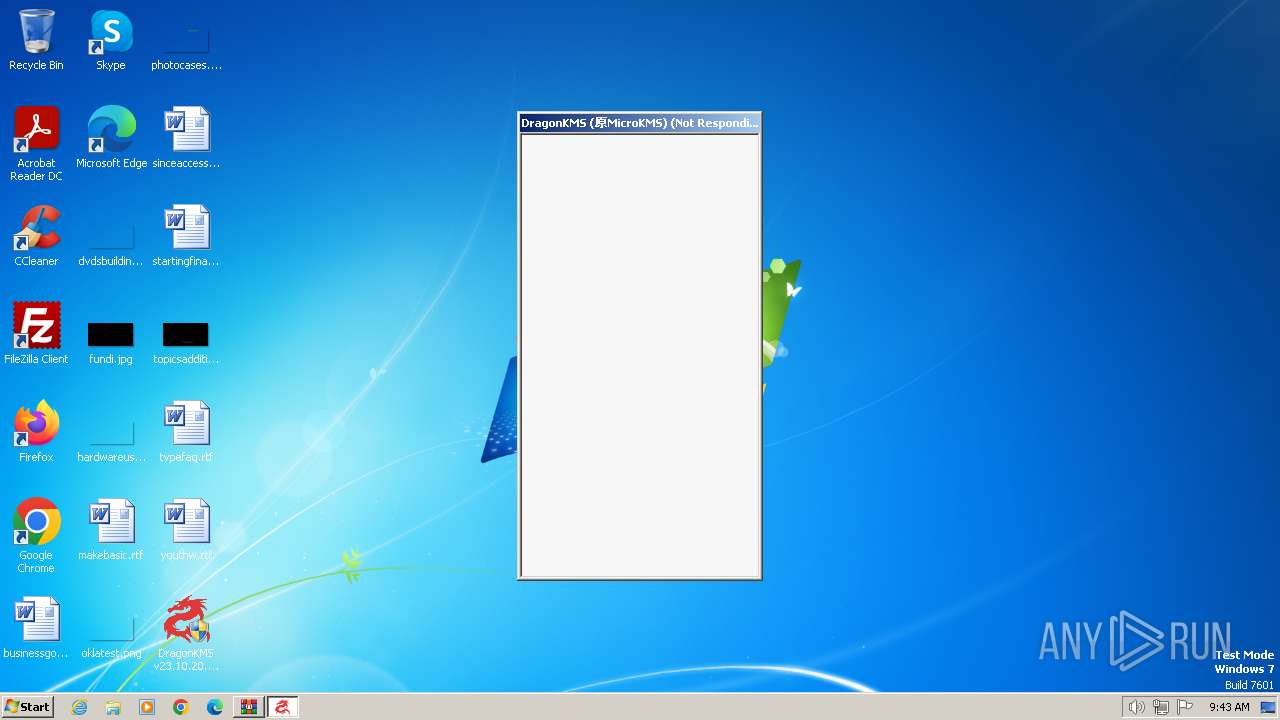Viewport: 1280px width, 720px height.
Task: Click the network tray icon
Action: pos(1161,707)
